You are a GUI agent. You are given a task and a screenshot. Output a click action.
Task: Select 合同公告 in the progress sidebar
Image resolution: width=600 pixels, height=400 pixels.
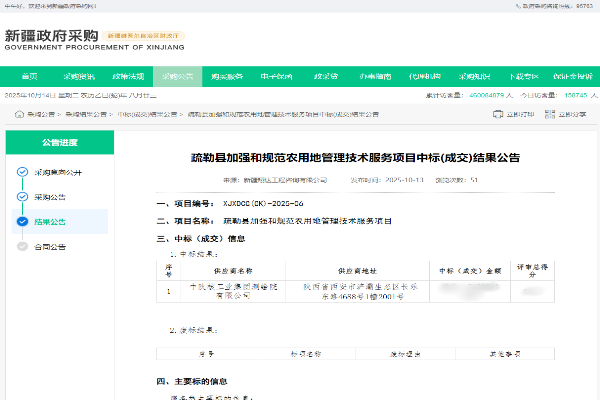pyautogui.click(x=50, y=246)
